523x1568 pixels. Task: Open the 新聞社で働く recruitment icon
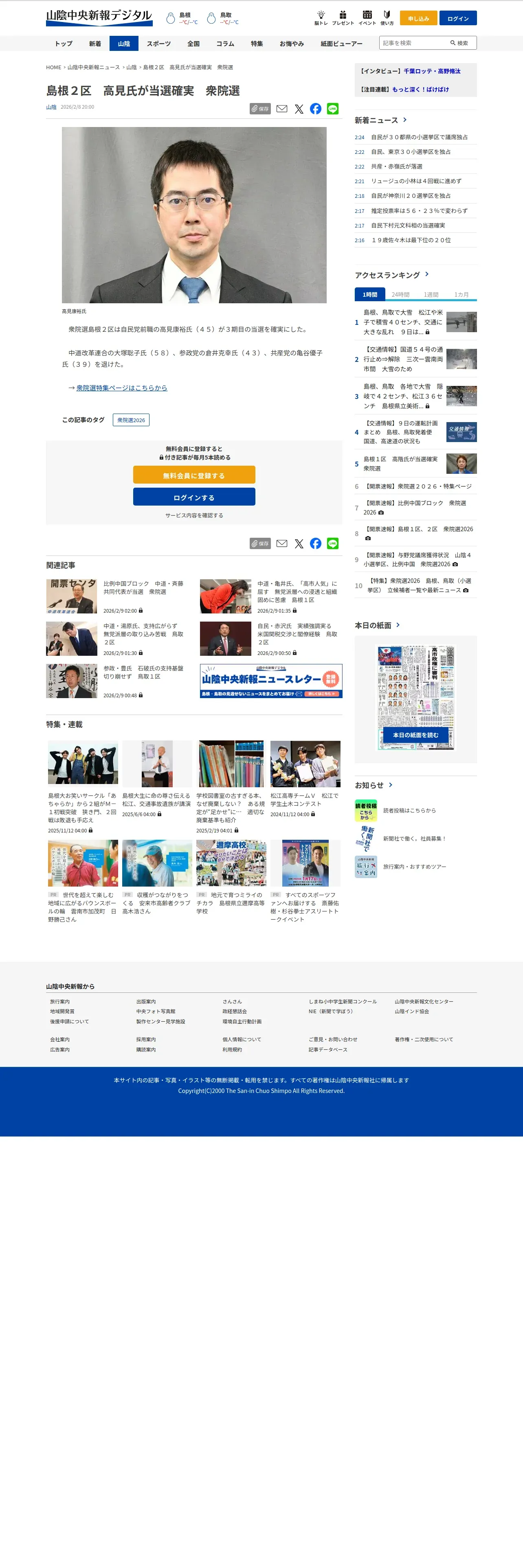[x=366, y=839]
